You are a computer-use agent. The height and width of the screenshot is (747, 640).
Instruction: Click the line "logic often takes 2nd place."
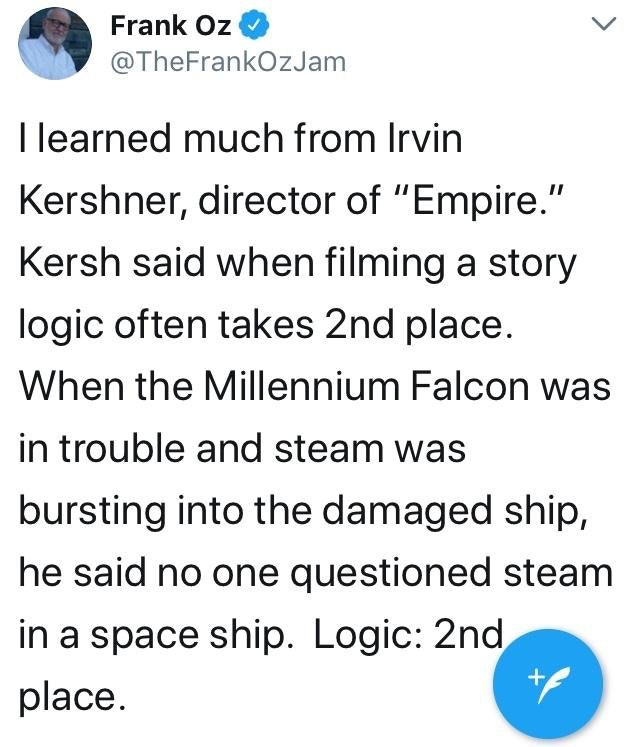point(266,325)
